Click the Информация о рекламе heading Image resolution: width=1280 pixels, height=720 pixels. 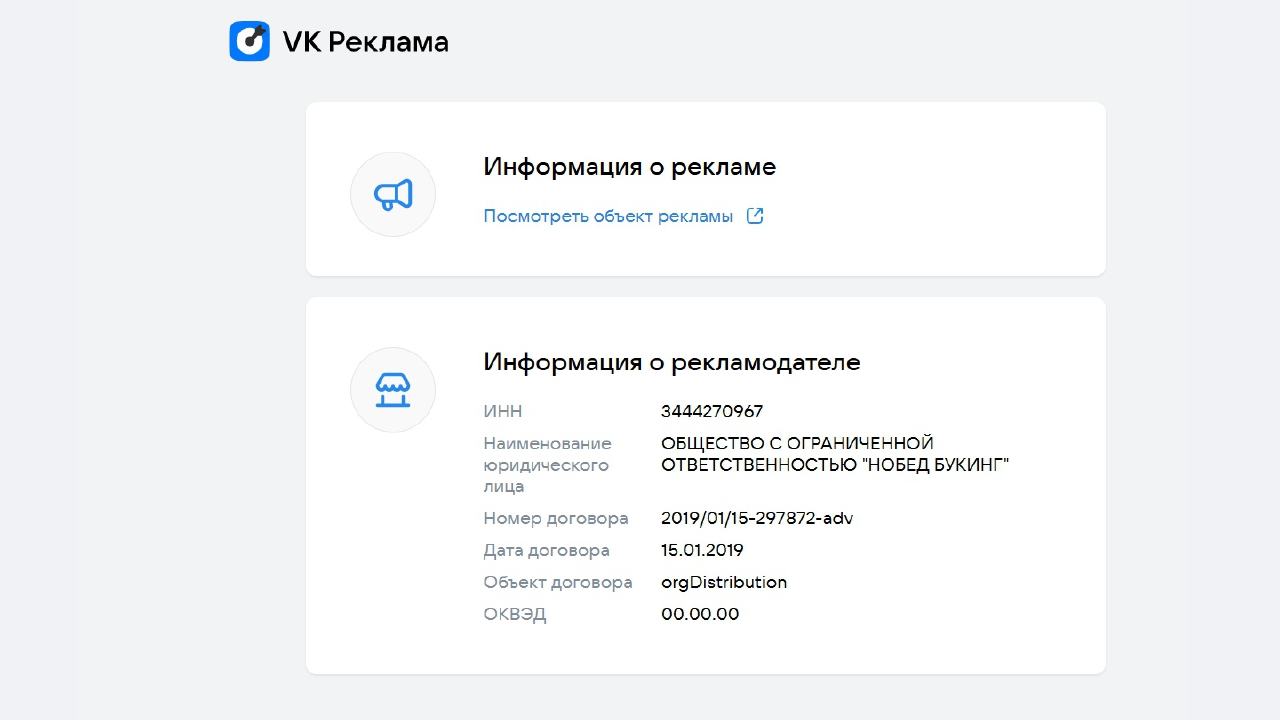630,166
